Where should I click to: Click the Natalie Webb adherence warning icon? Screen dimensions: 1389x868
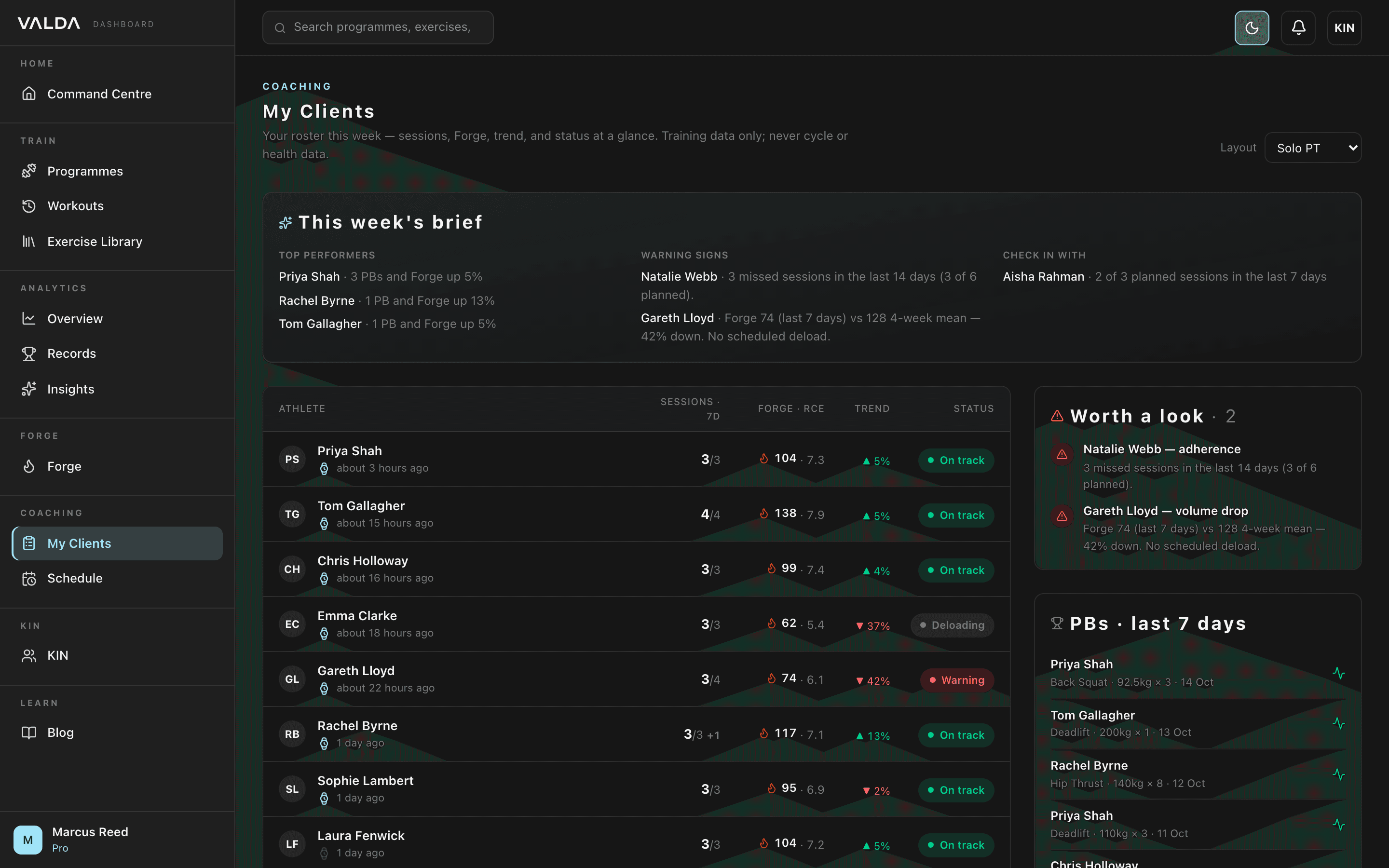click(x=1062, y=454)
